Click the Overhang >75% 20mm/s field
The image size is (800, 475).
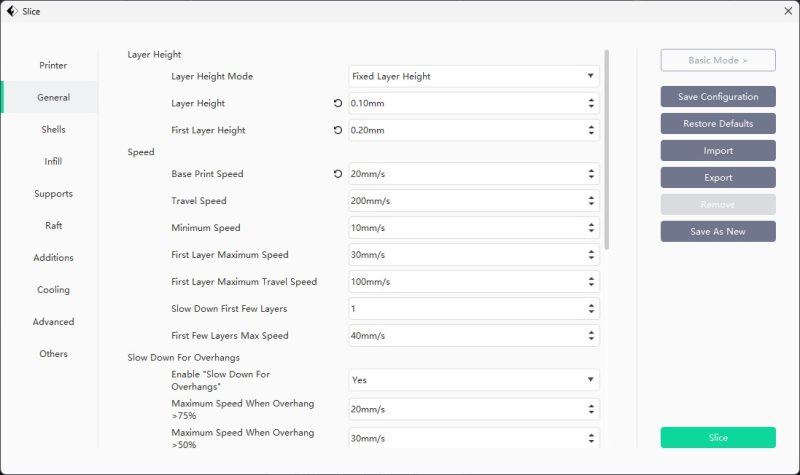coord(474,409)
